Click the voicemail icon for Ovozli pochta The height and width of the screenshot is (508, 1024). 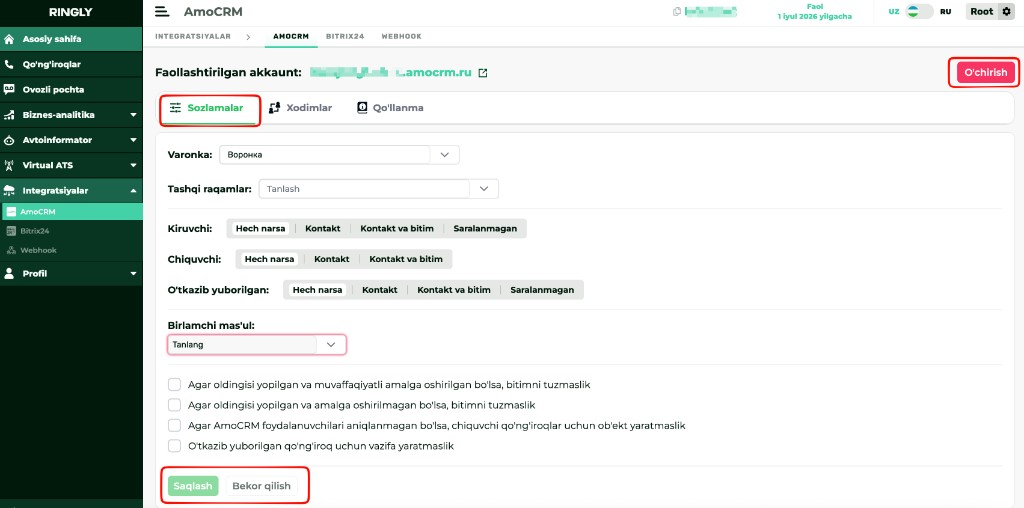[x=9, y=89]
